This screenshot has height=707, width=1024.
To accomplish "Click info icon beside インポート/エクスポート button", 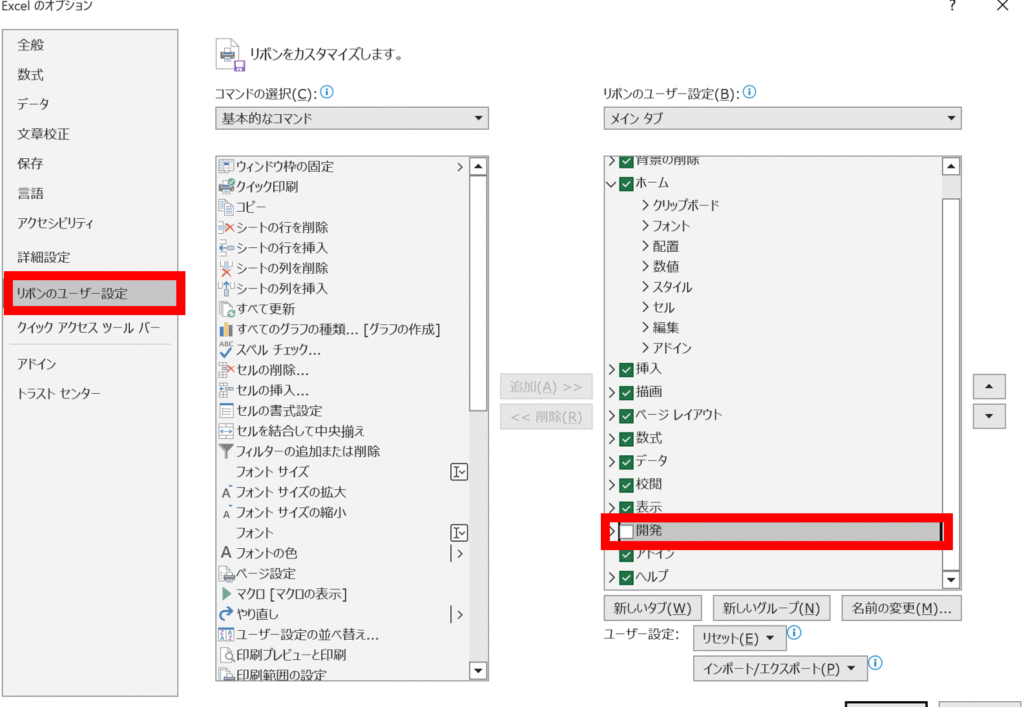I will [876, 663].
